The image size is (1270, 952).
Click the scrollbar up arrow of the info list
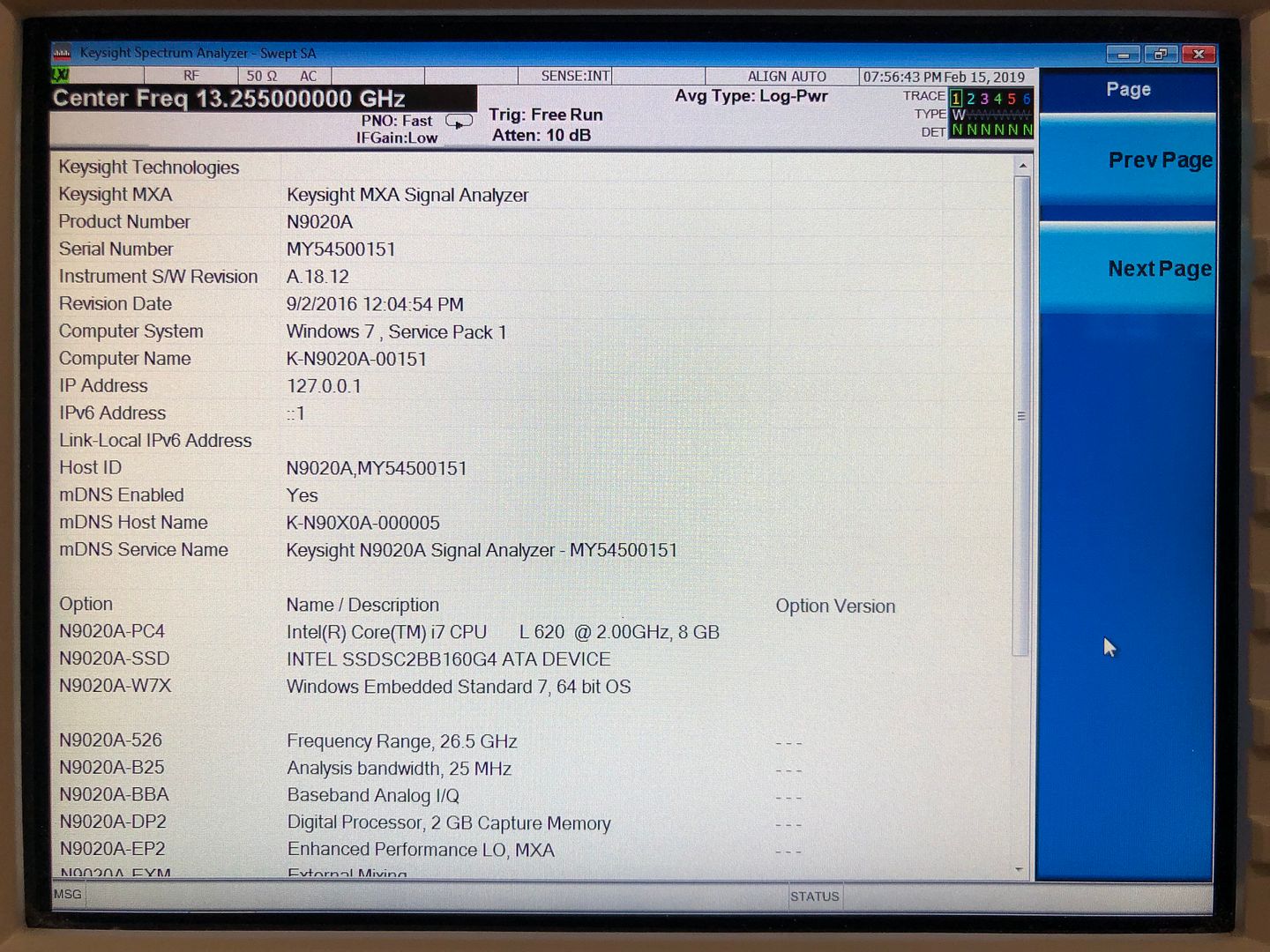pos(1022,165)
